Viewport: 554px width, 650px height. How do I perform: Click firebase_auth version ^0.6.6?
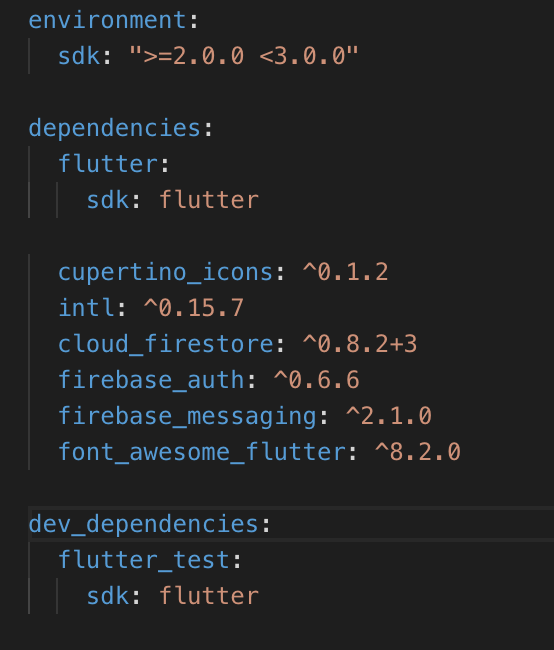[x=316, y=380]
